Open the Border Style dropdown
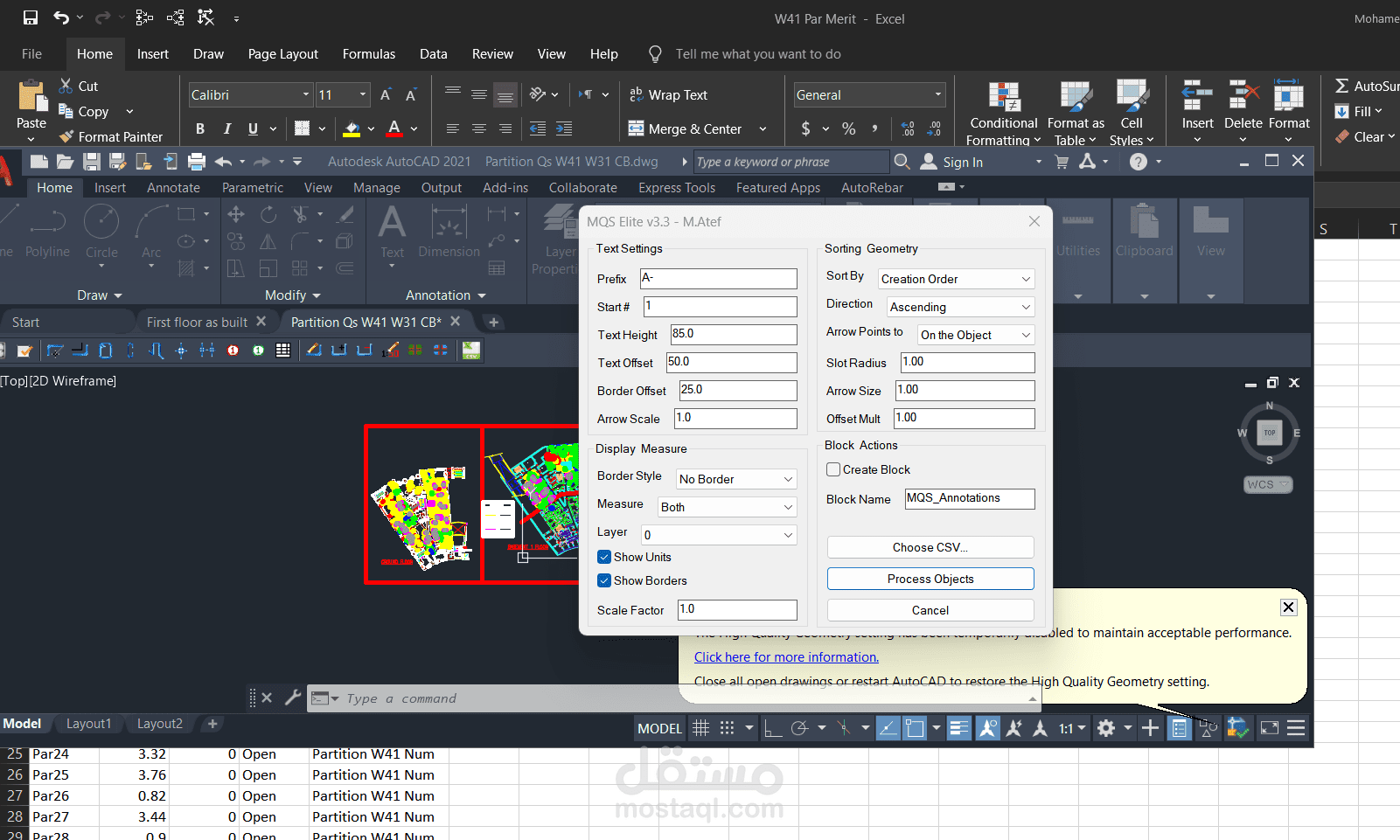The width and height of the screenshot is (1400, 840). coord(736,479)
